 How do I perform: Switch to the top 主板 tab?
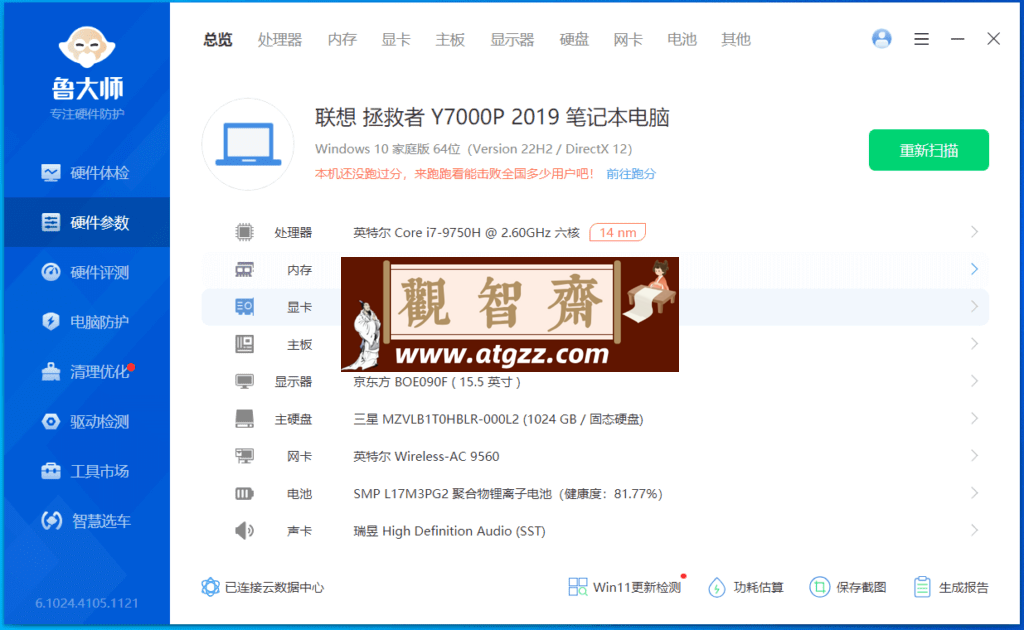pos(450,40)
